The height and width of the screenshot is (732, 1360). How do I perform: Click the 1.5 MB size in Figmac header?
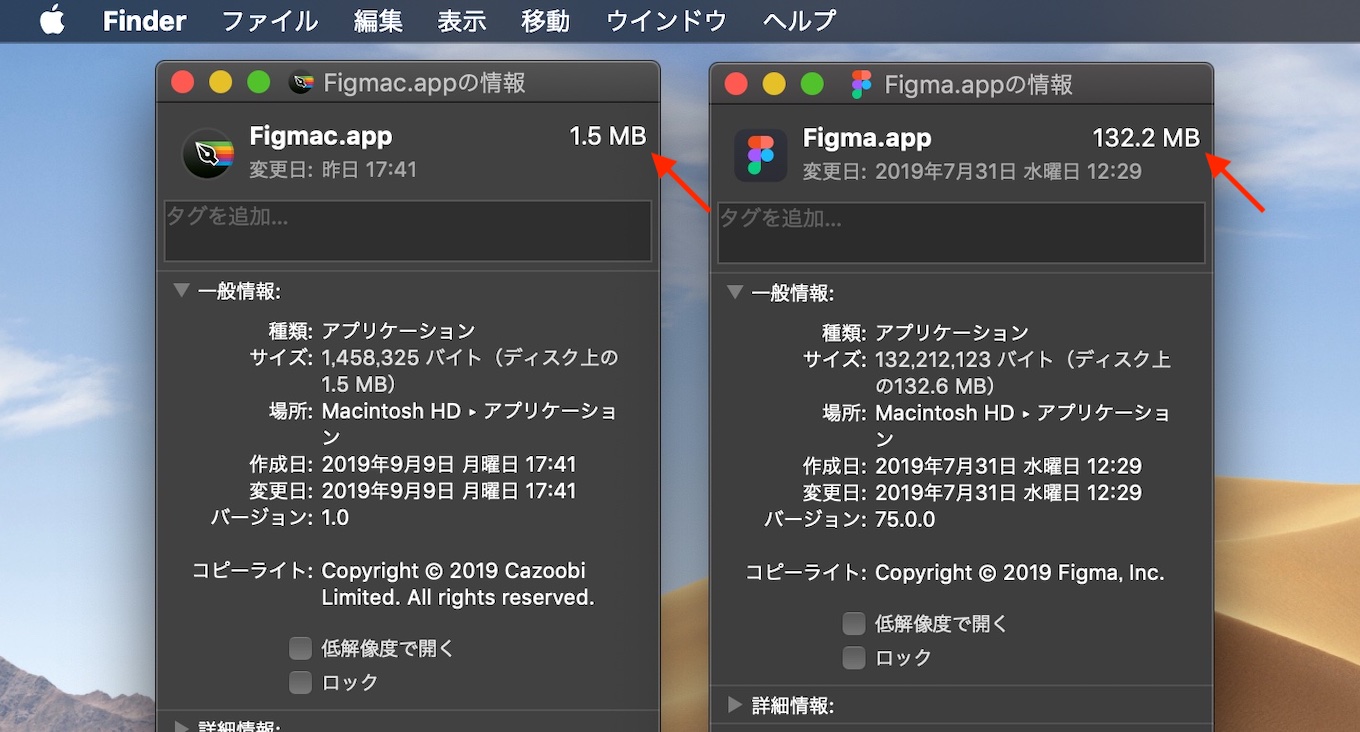click(608, 136)
